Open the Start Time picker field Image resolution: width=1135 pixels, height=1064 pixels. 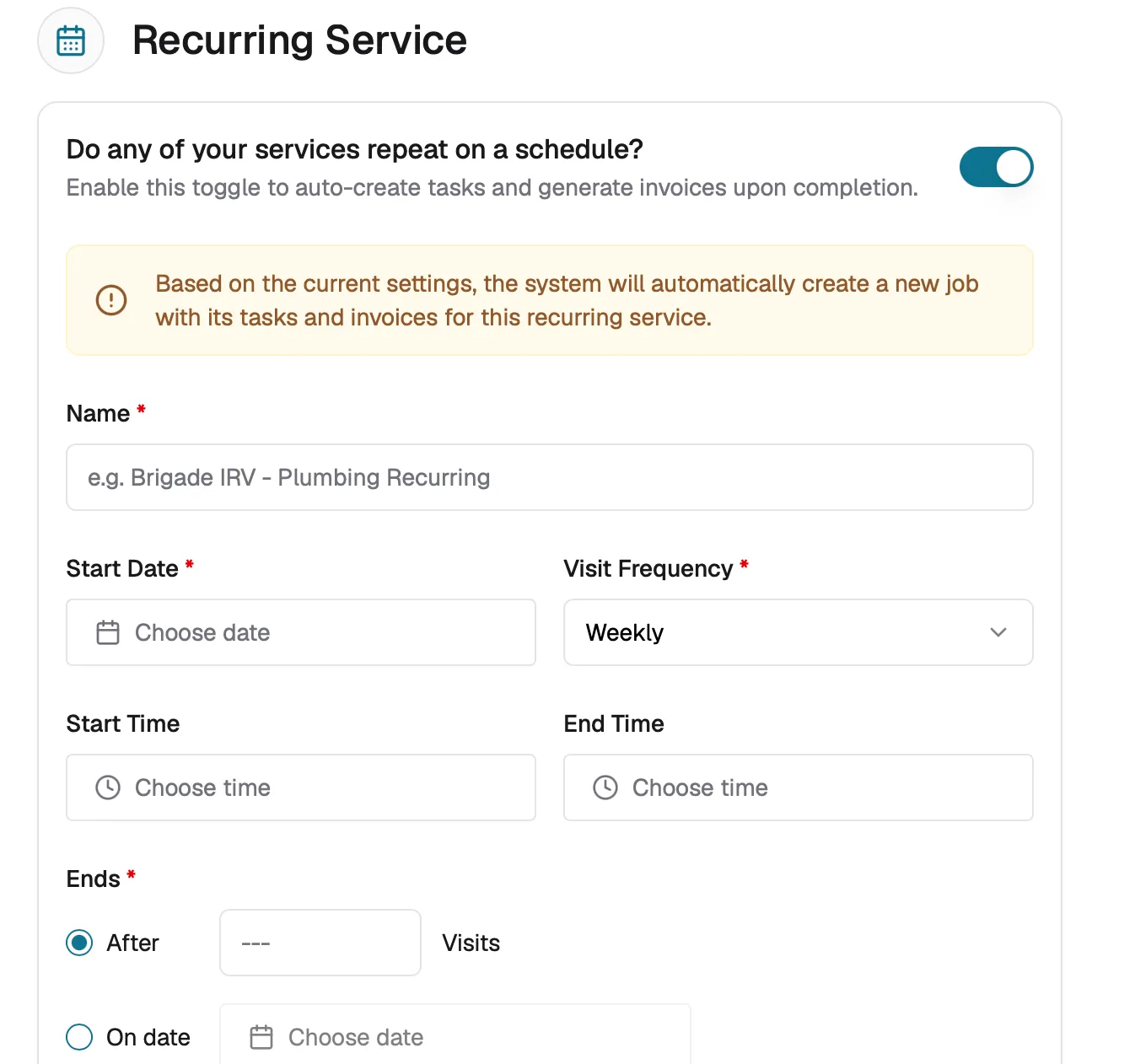point(301,787)
